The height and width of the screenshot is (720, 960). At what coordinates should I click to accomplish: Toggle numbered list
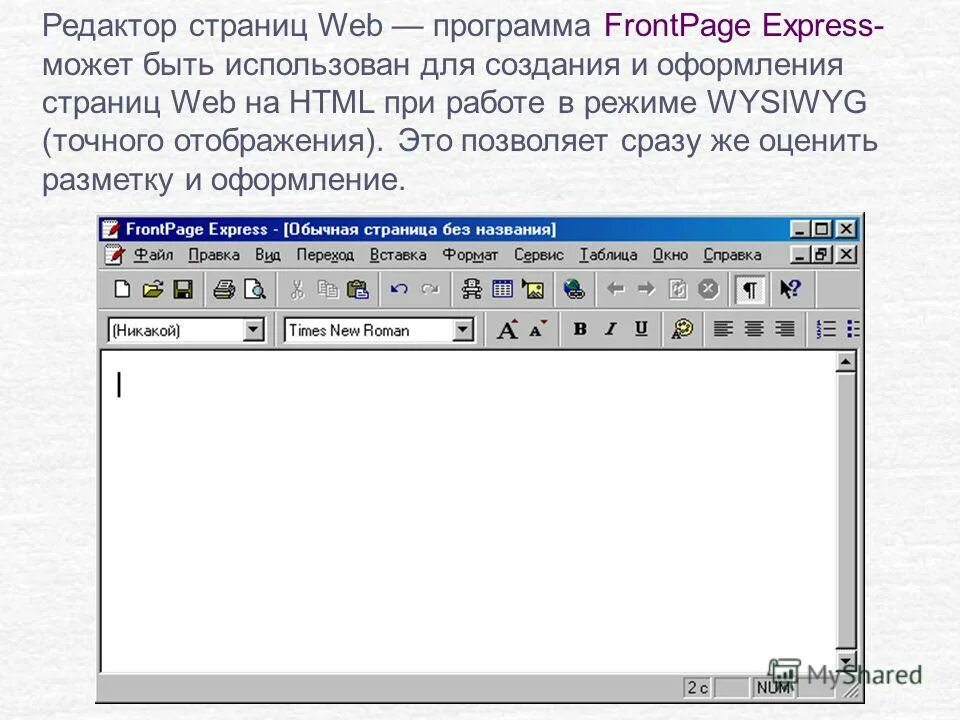(x=826, y=329)
